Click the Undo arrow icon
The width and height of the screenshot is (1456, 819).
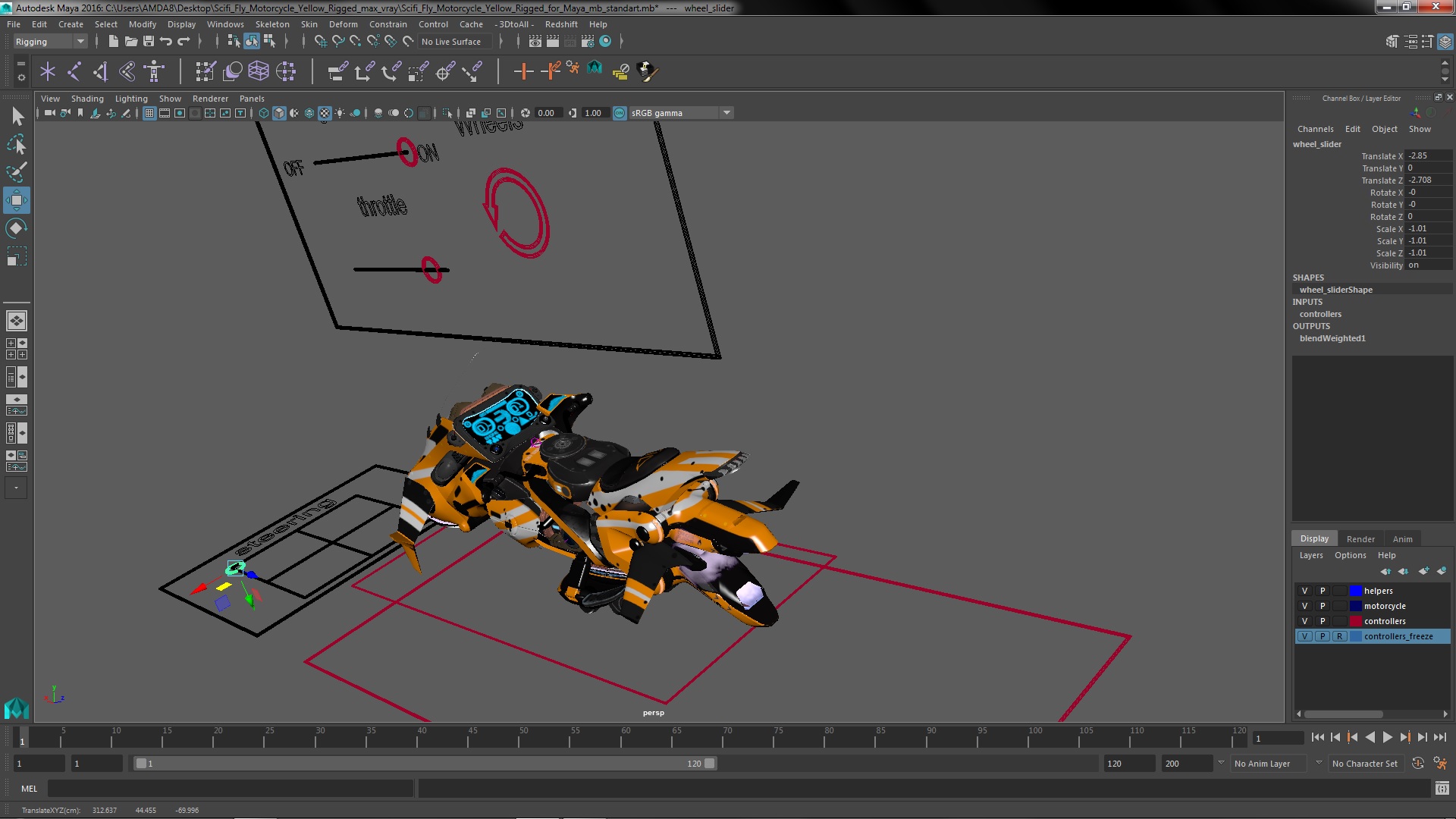pos(166,42)
